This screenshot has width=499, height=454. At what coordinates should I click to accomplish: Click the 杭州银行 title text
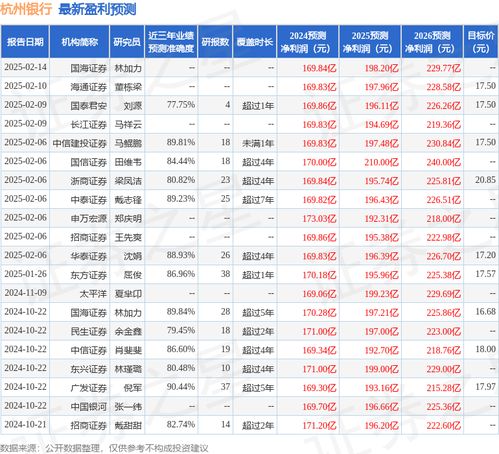pyautogui.click(x=26, y=9)
